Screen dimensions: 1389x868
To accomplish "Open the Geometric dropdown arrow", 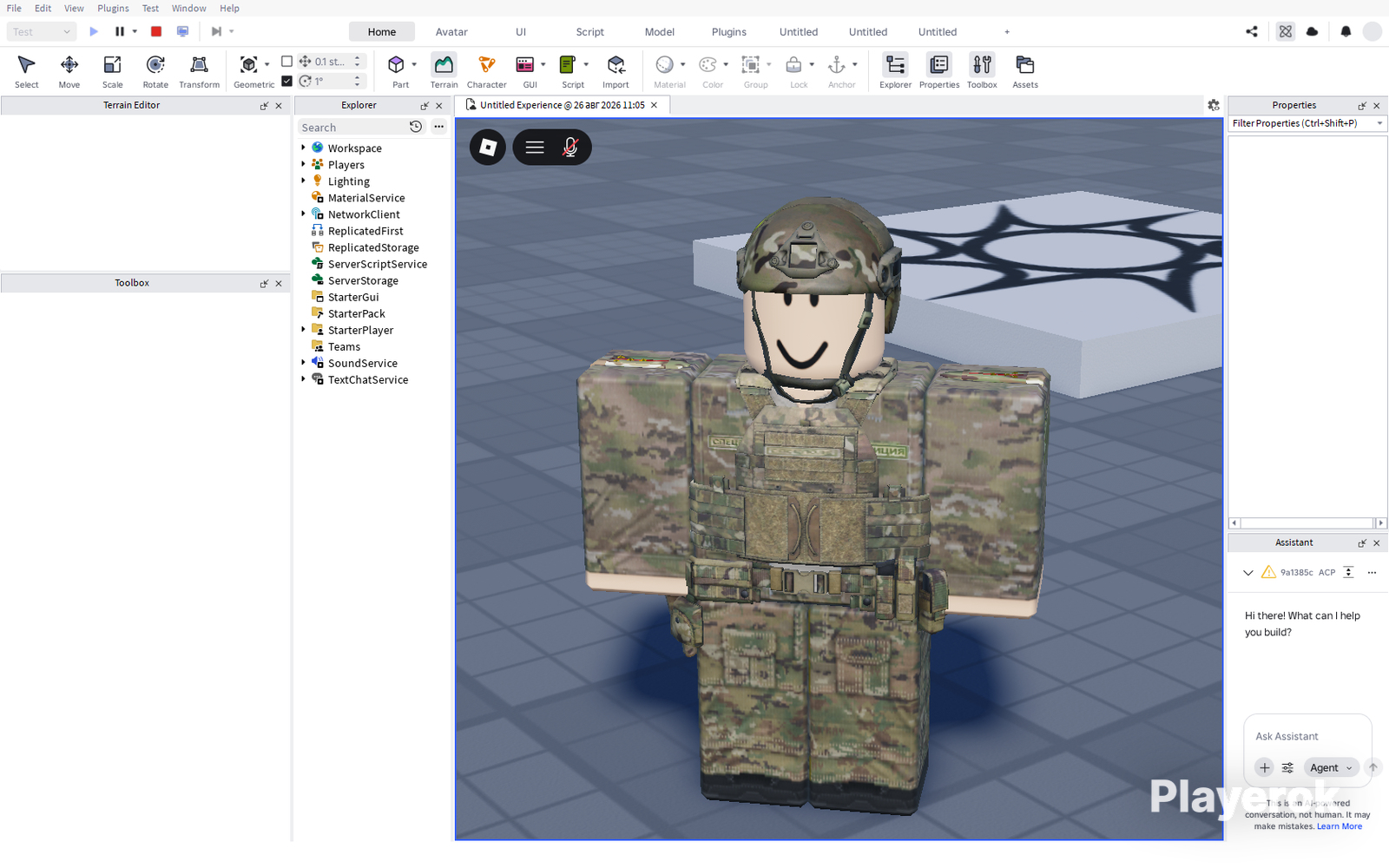I will (267, 64).
